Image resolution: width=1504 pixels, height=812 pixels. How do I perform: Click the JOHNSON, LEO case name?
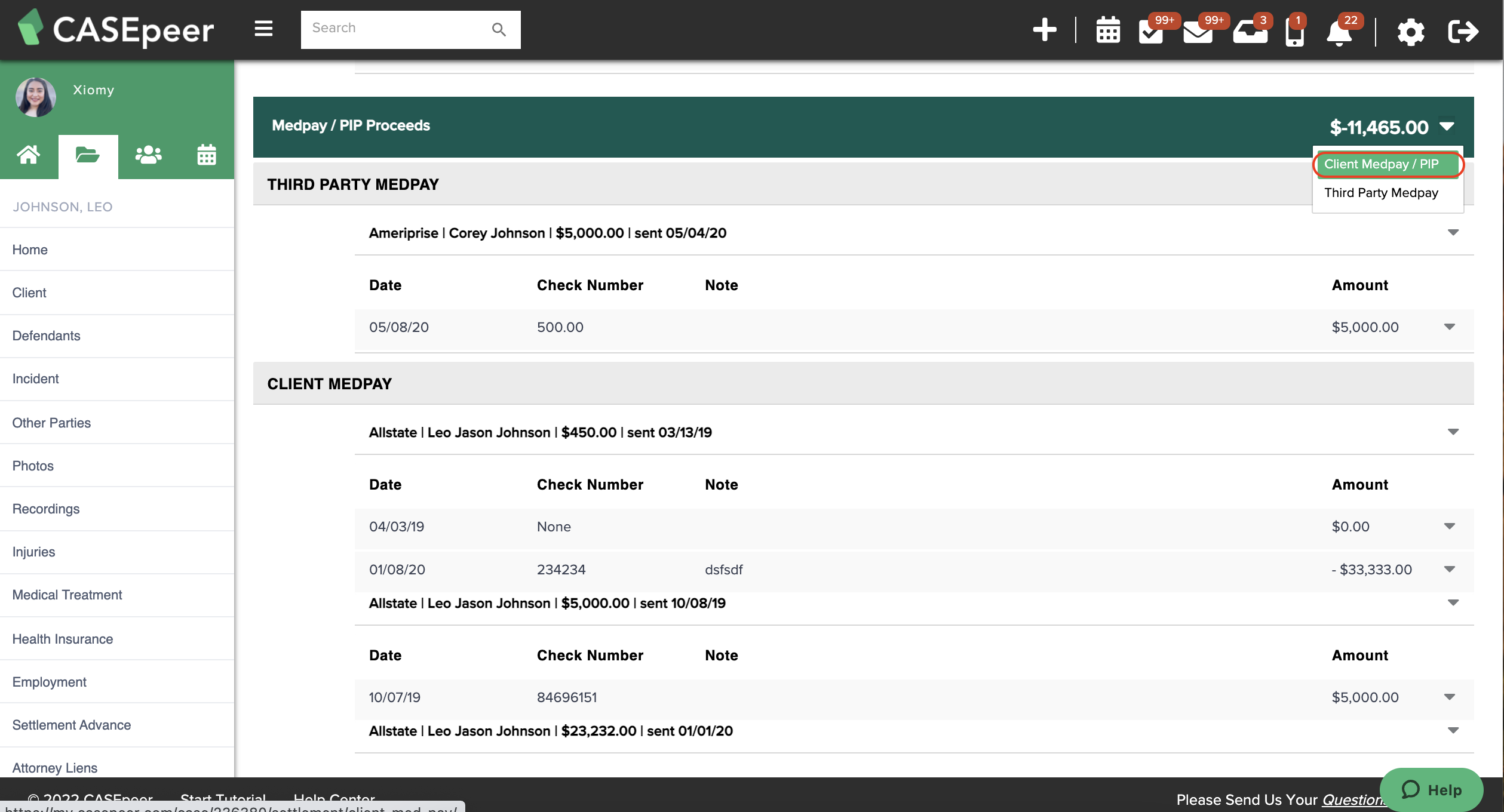[62, 207]
